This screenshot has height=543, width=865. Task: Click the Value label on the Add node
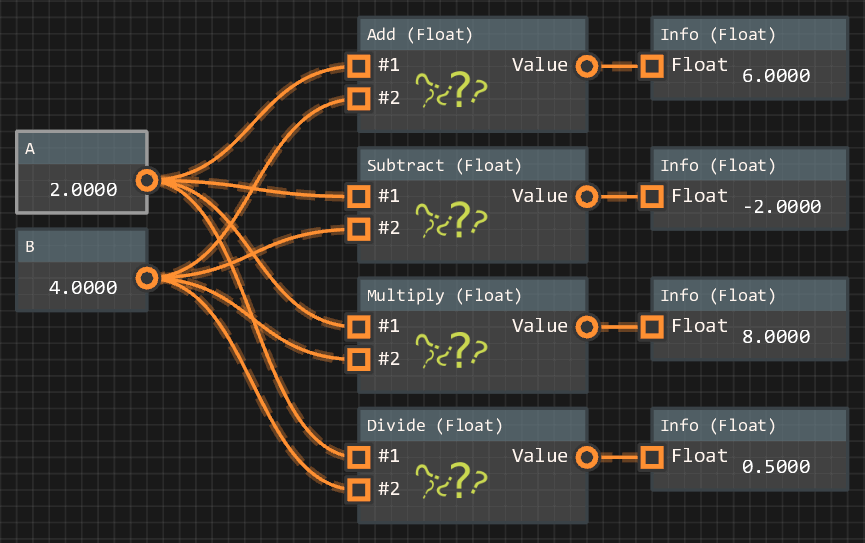click(540, 65)
